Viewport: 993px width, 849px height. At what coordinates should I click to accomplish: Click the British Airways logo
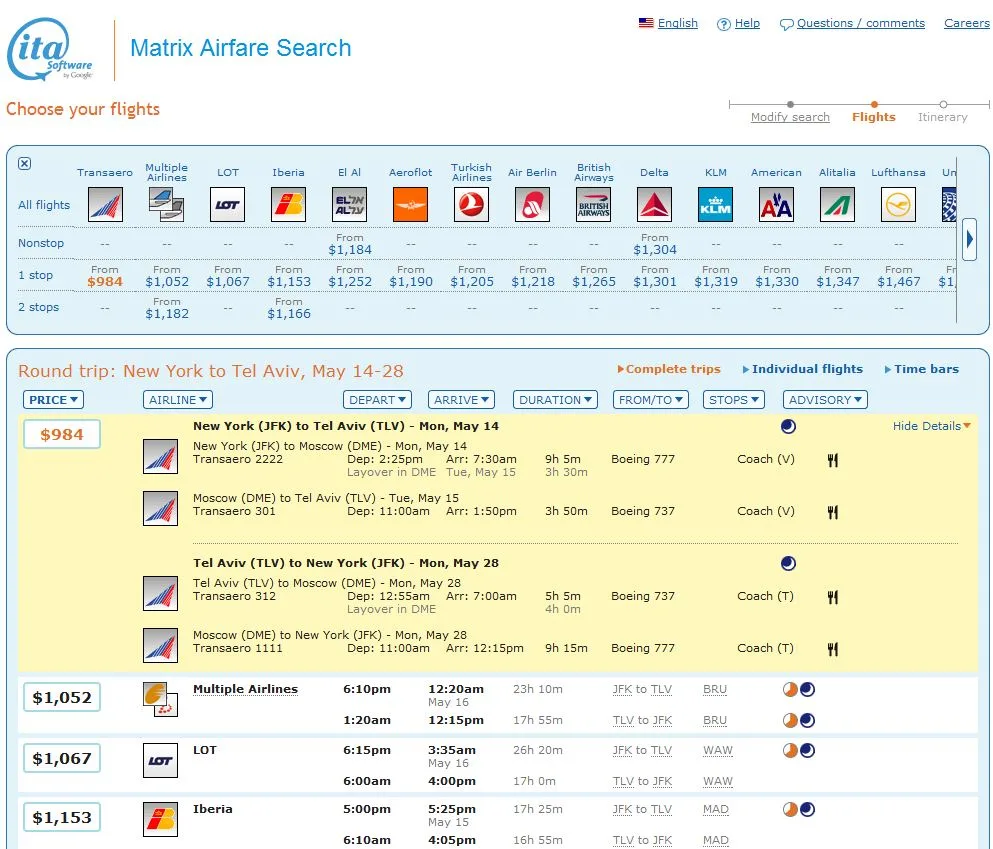click(593, 204)
